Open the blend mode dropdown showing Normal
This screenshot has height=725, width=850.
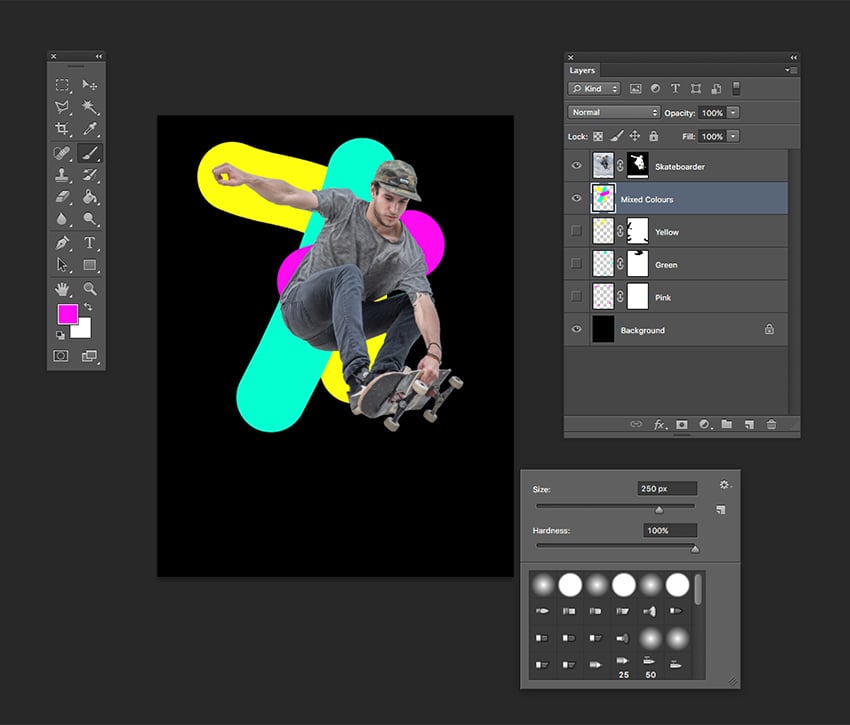[612, 112]
